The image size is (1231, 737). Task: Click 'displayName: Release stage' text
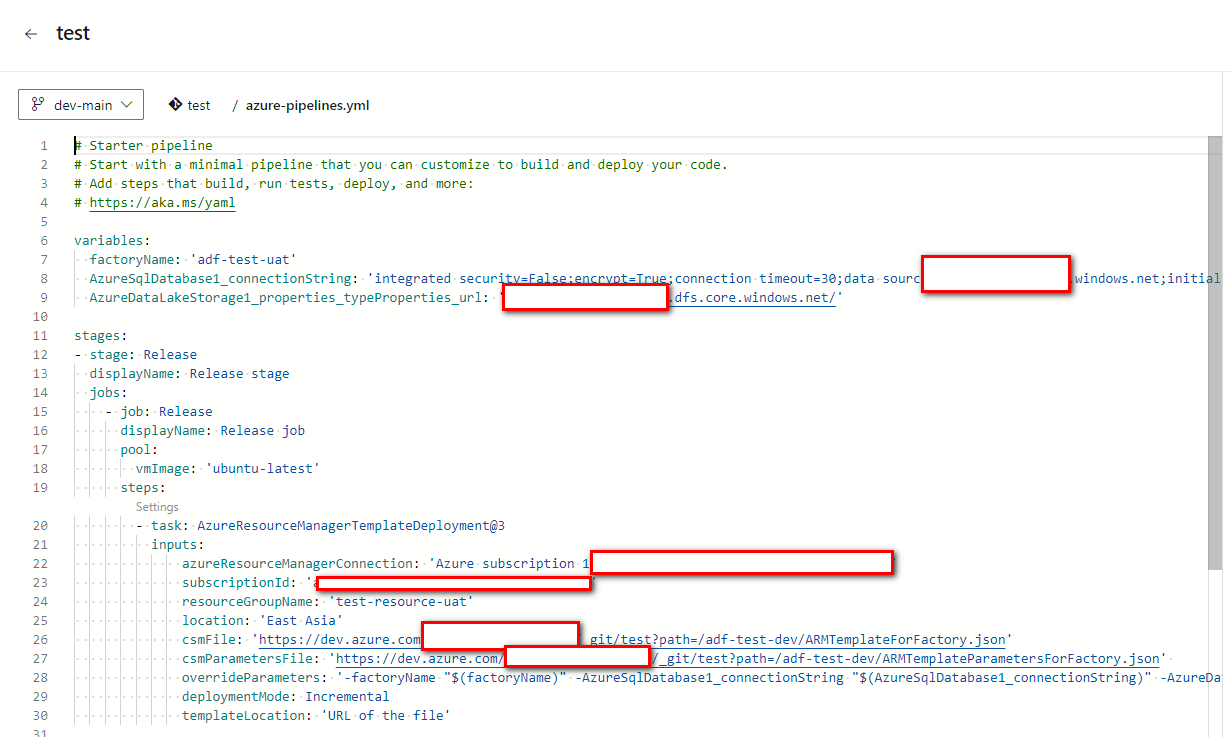[189, 373]
